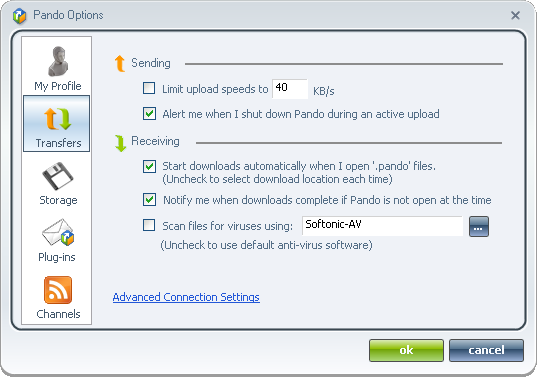537x377 pixels.
Task: Open the Channels RSS icon
Action: [58, 290]
